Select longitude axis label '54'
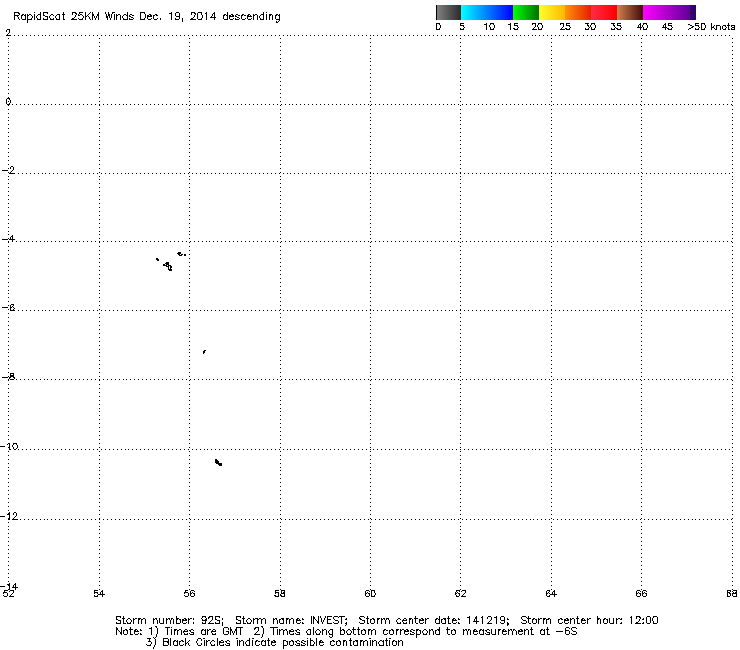Screen dimensions: 740x650 [x=99, y=593]
